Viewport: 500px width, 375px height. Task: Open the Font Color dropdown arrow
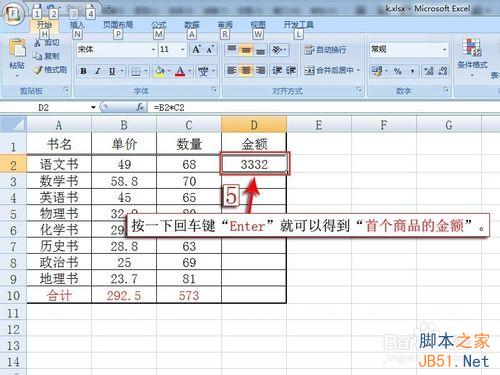pyautogui.click(x=190, y=71)
